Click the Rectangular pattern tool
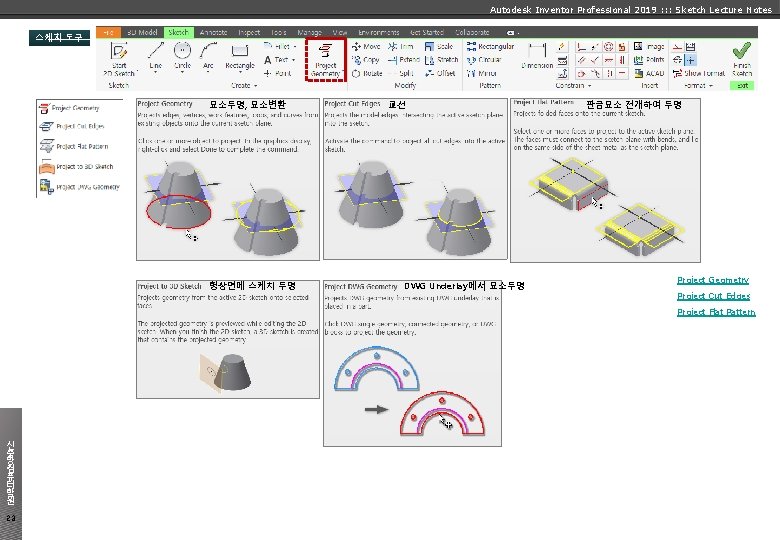Viewport: 780px width, 540px height. (490, 46)
